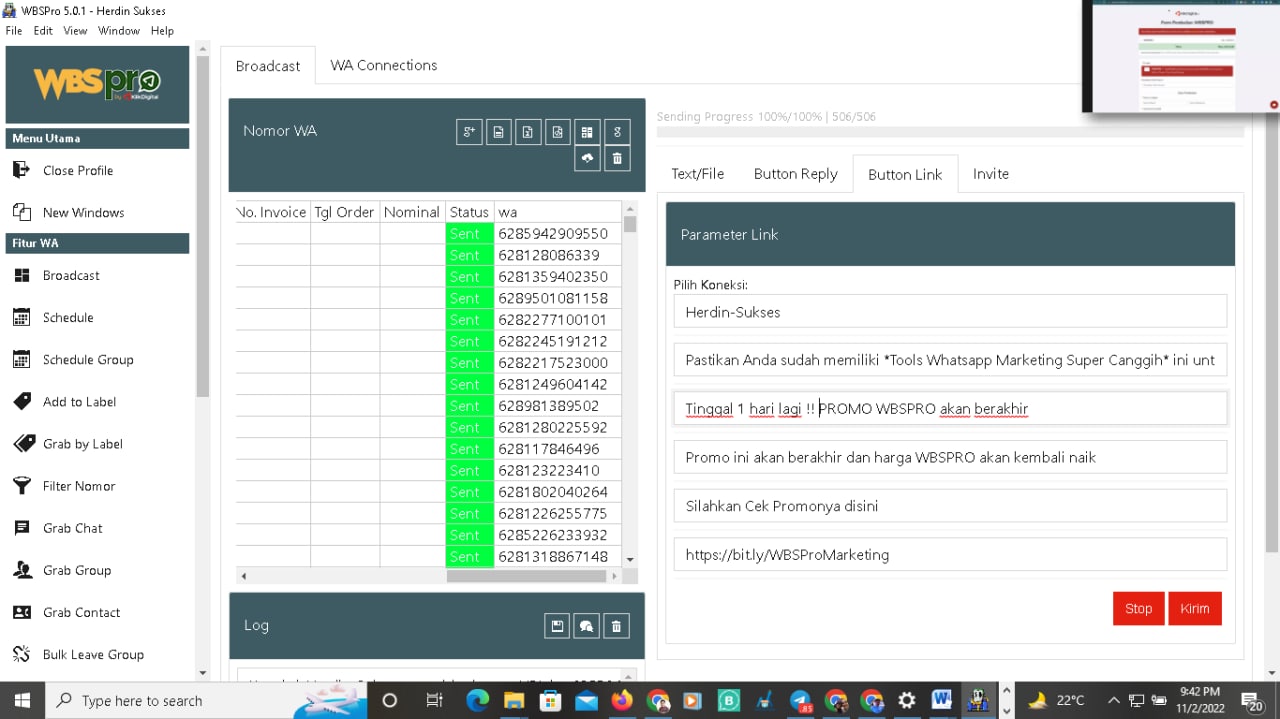Click the trash icon in Nomor WA header

[617, 158]
